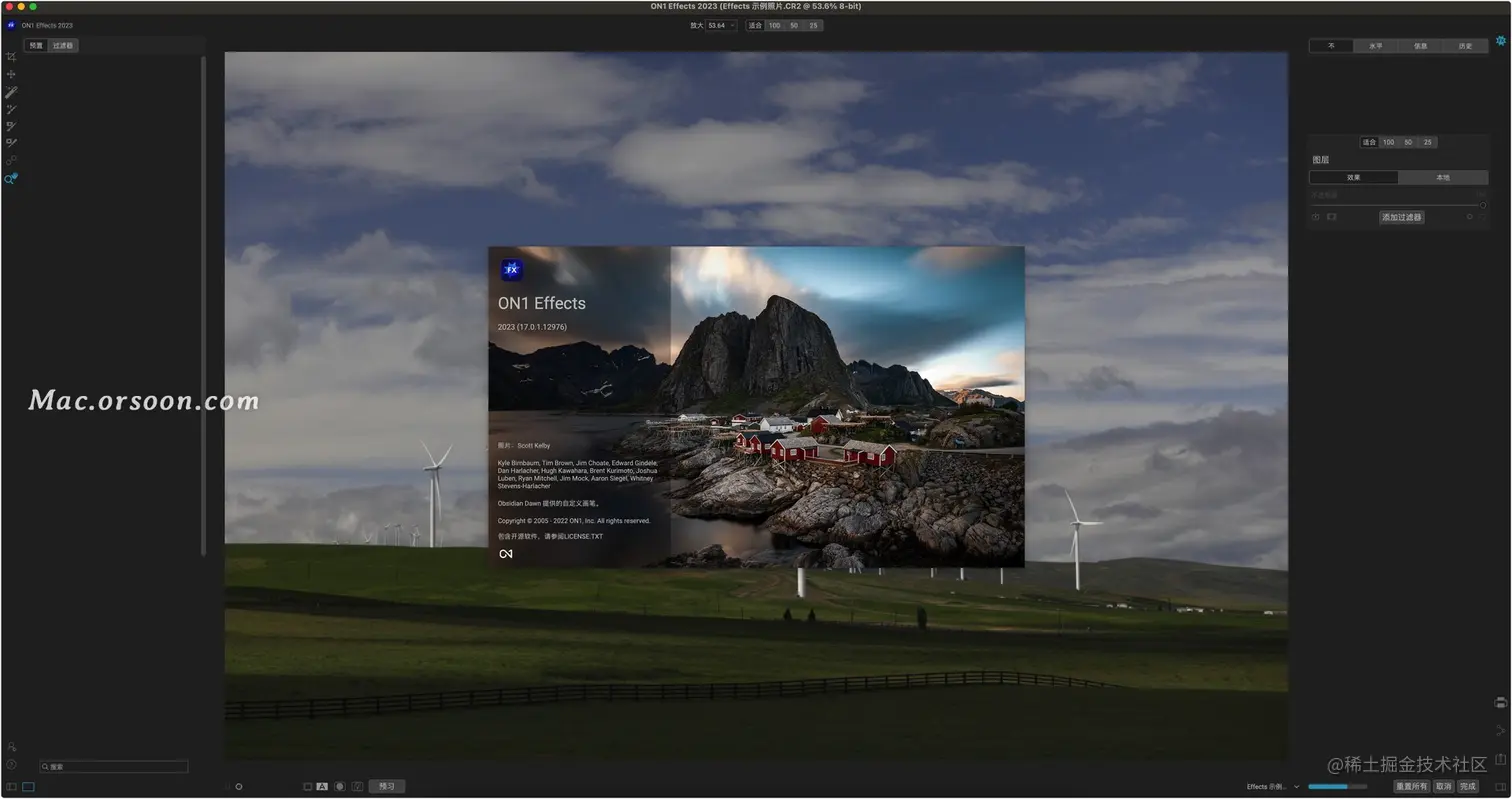Switch to the 过滤器 filters tab
This screenshot has height=799, width=1512.
coord(63,45)
